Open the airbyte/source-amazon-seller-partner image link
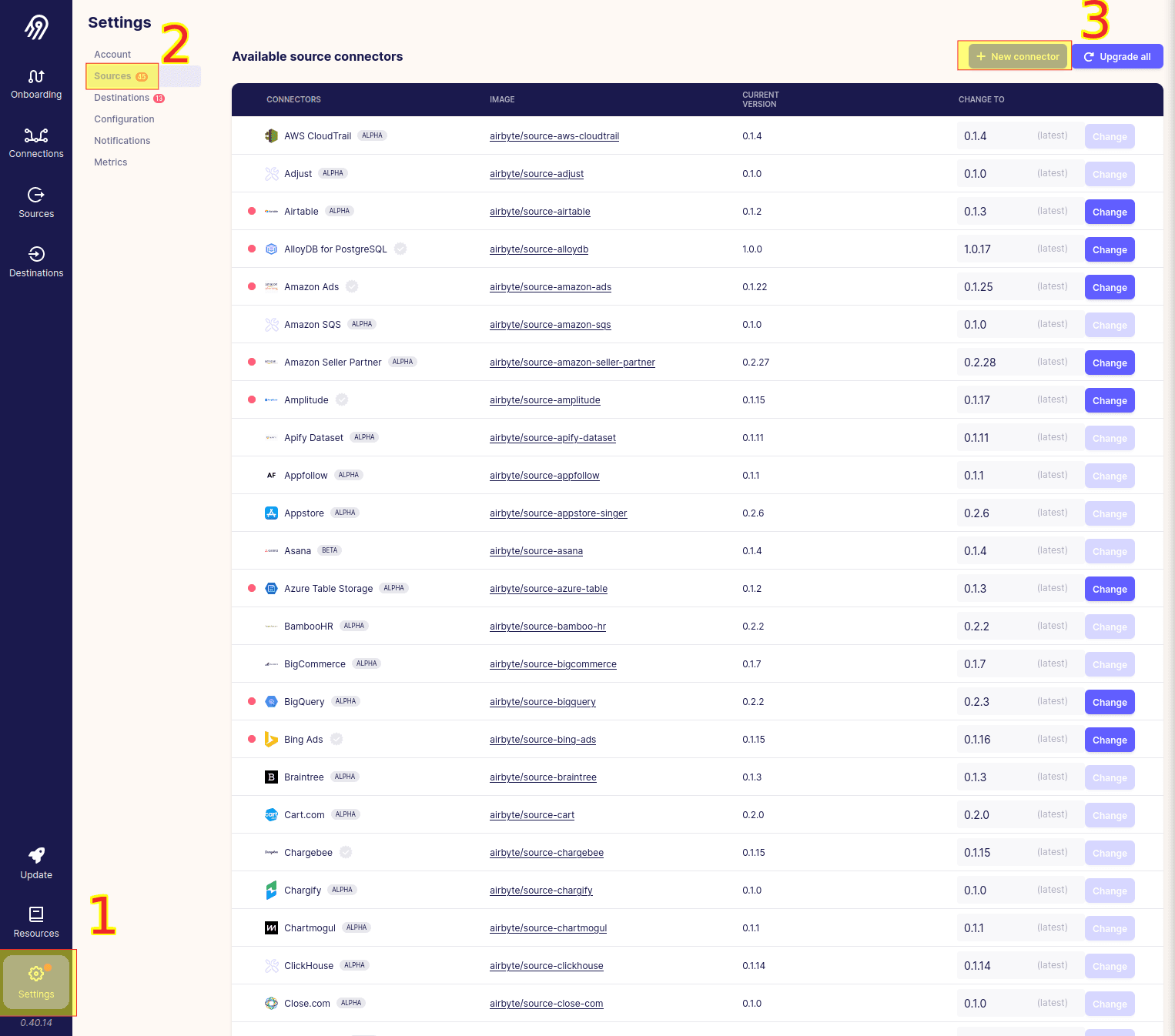This screenshot has width=1175, height=1036. click(572, 363)
